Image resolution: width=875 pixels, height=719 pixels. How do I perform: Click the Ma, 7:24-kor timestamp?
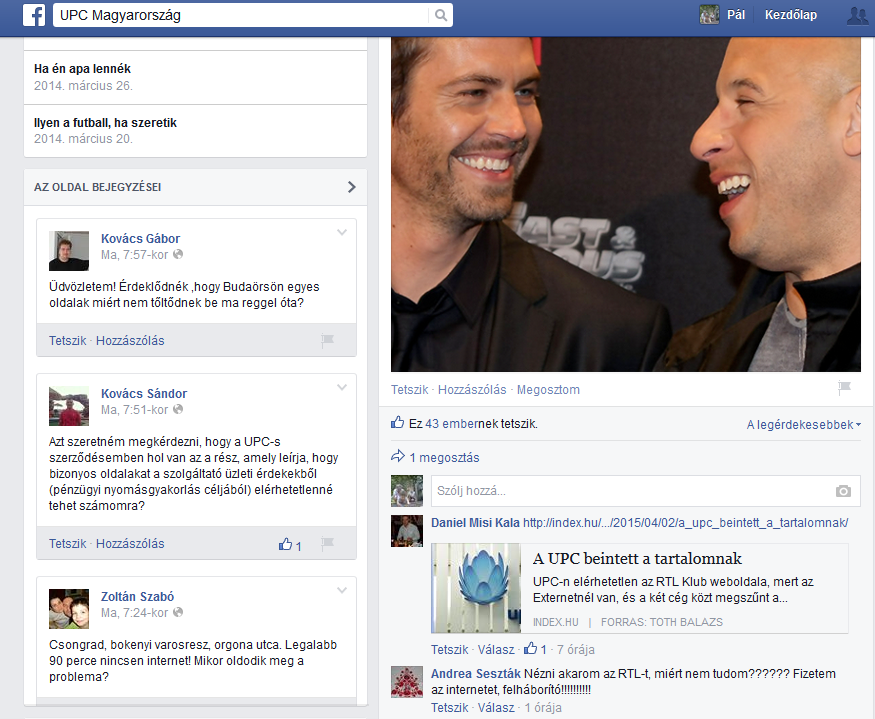pos(134,613)
